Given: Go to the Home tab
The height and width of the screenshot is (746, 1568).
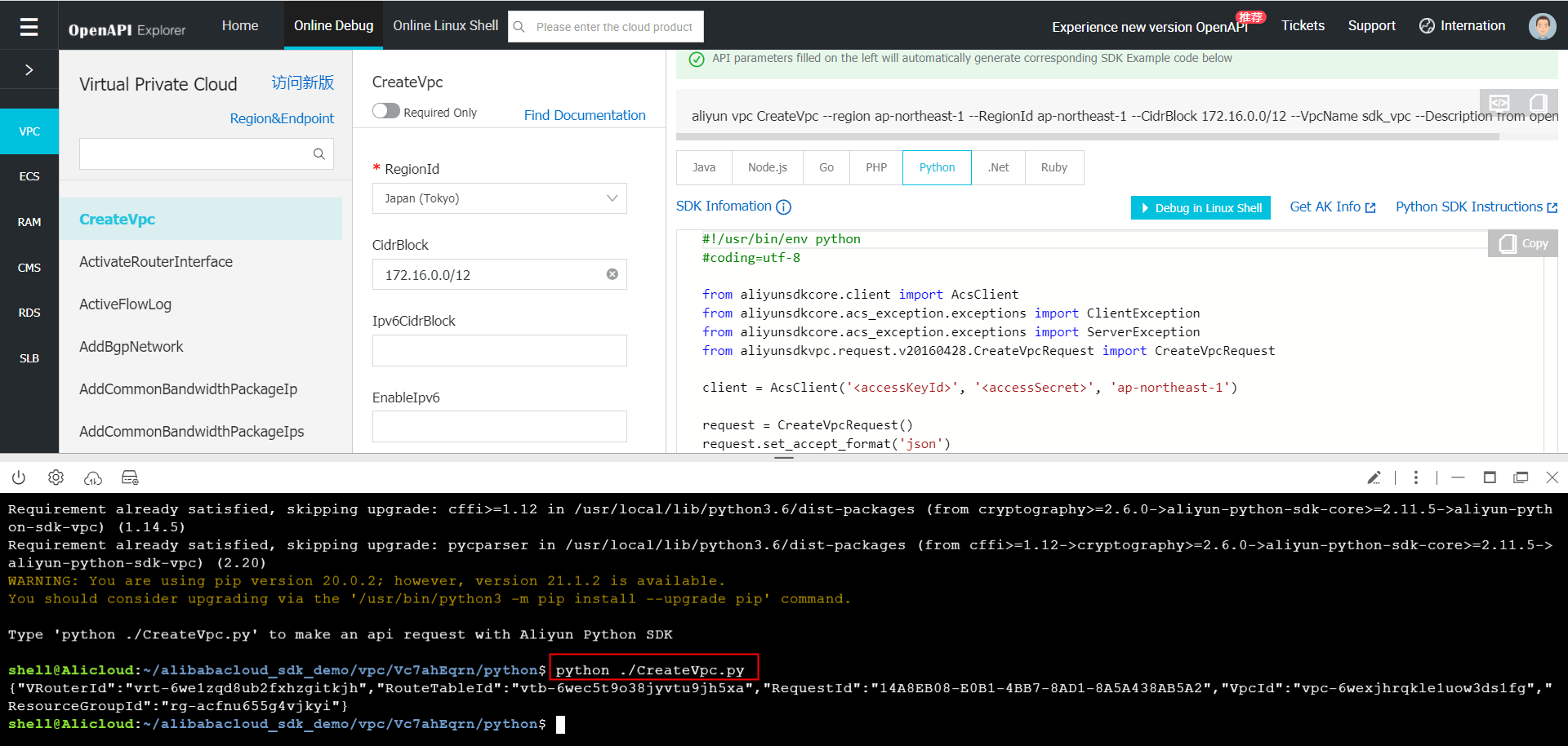Looking at the screenshot, I should [240, 25].
